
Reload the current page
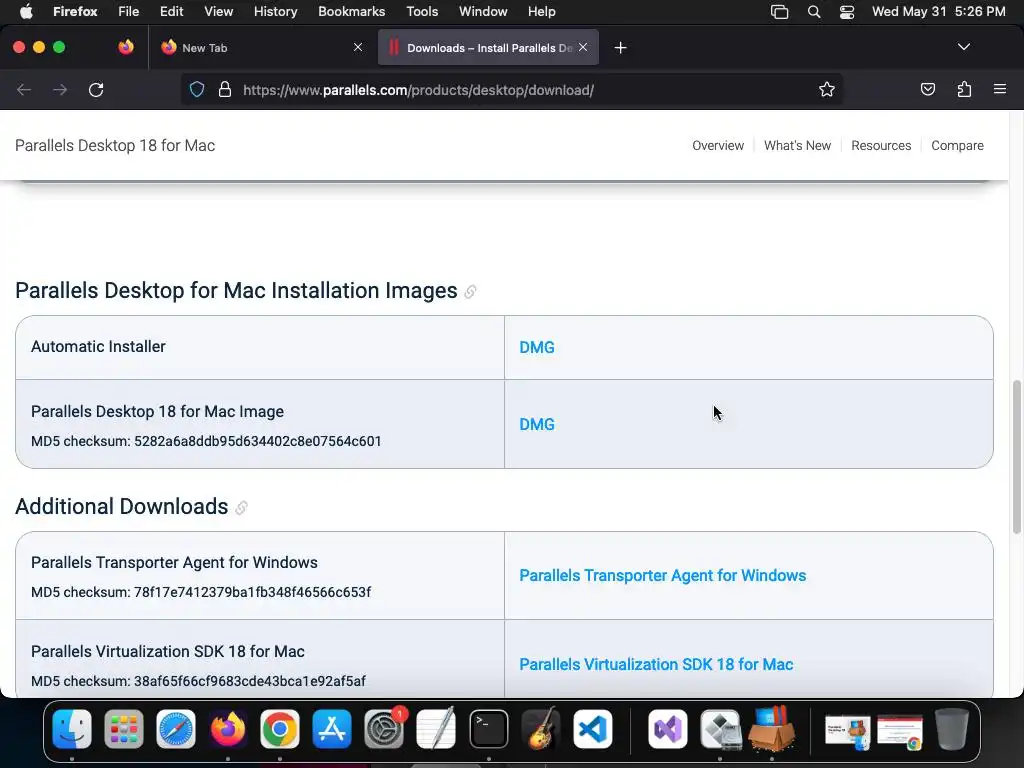tap(96, 89)
